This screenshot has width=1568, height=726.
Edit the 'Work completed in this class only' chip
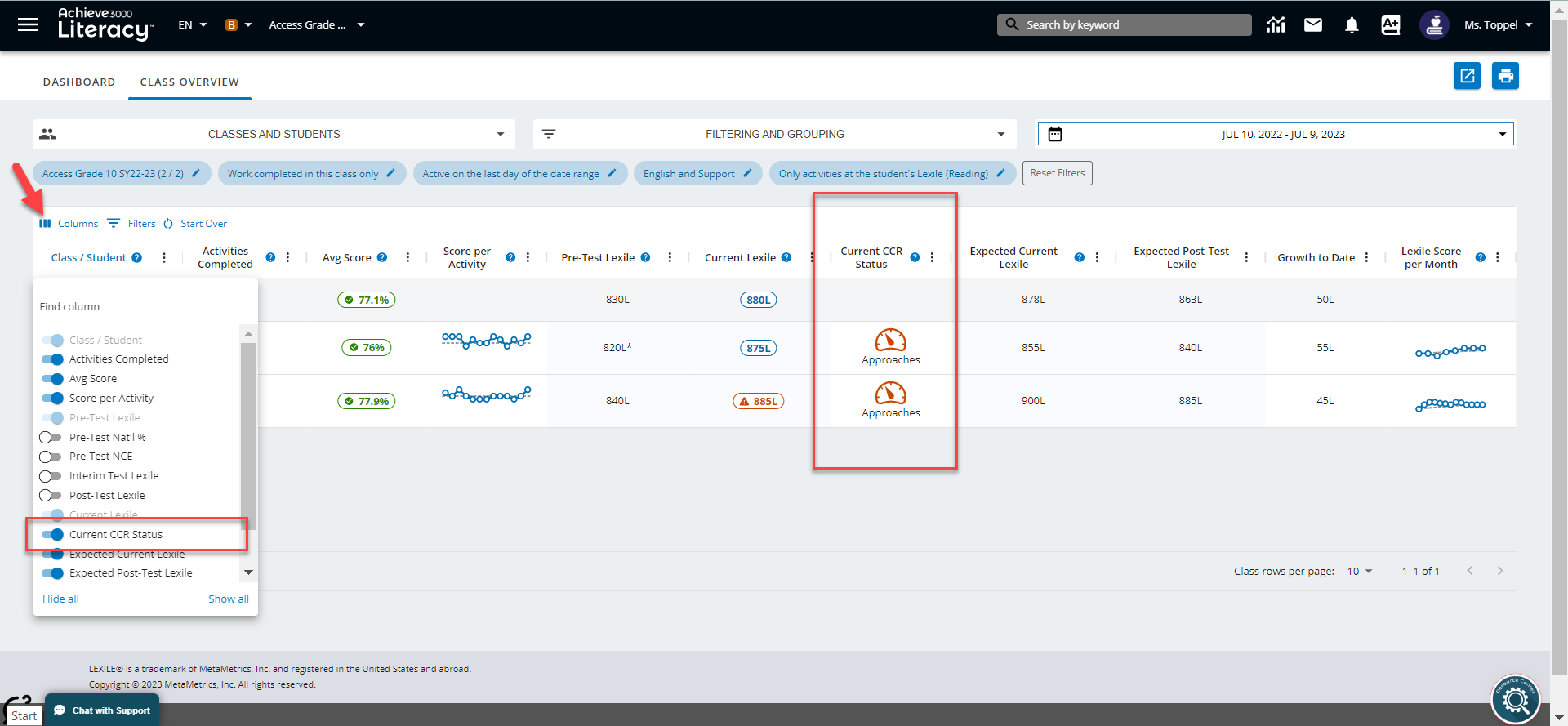(x=390, y=173)
